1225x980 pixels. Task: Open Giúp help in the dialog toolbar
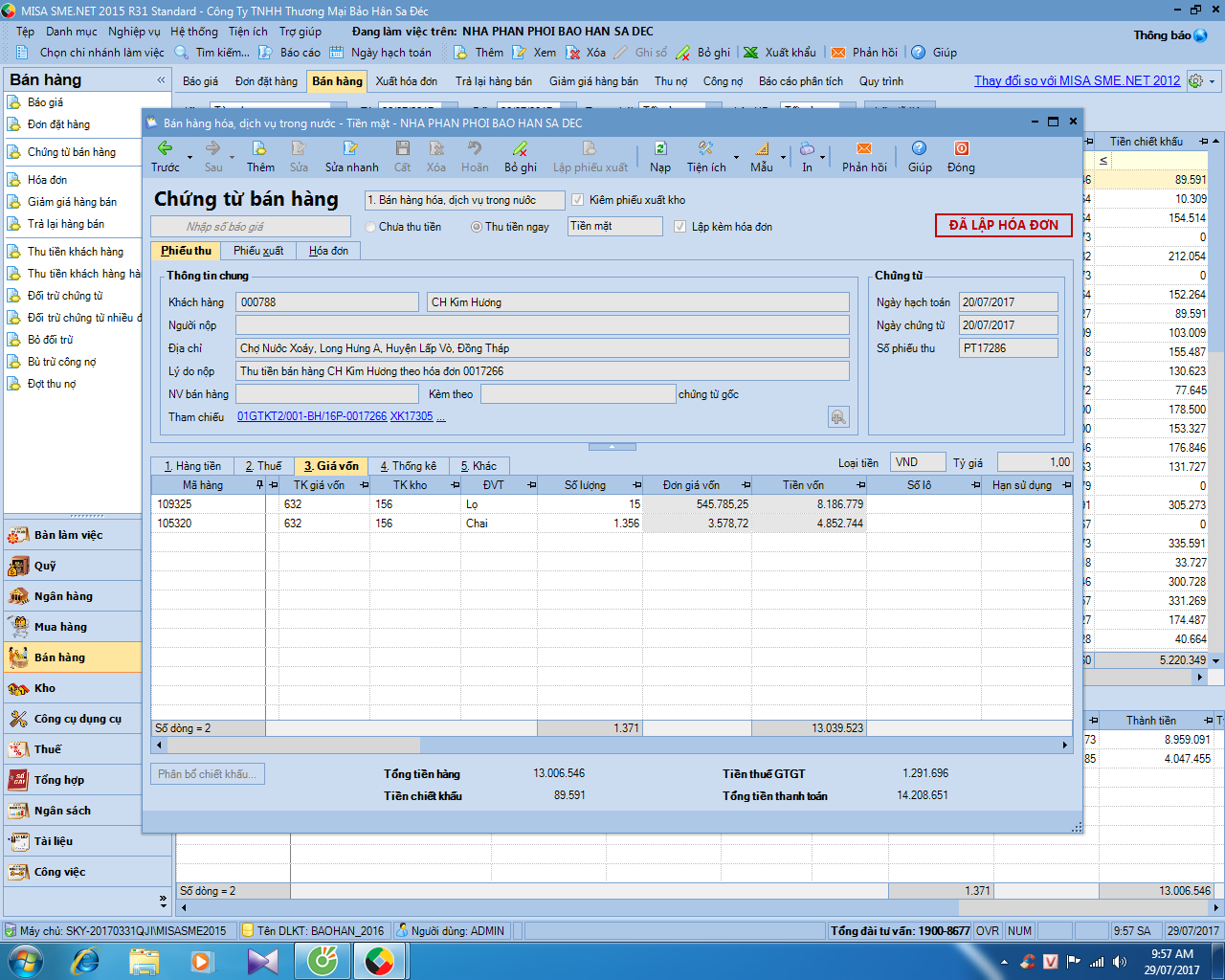[920, 156]
